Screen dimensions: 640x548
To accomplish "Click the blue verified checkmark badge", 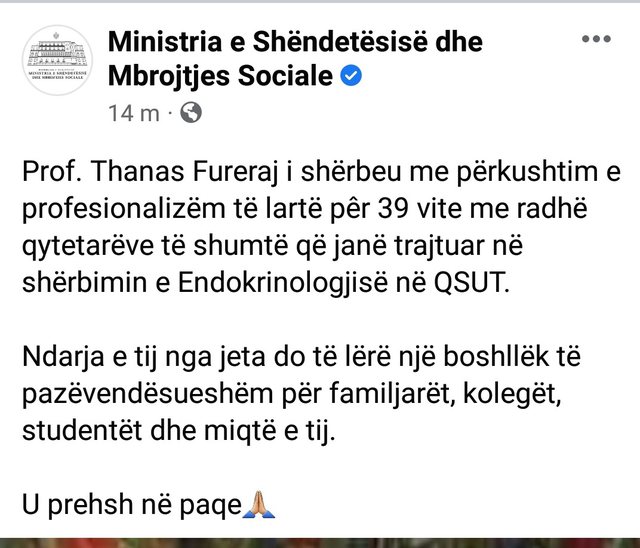I will tap(351, 75).
